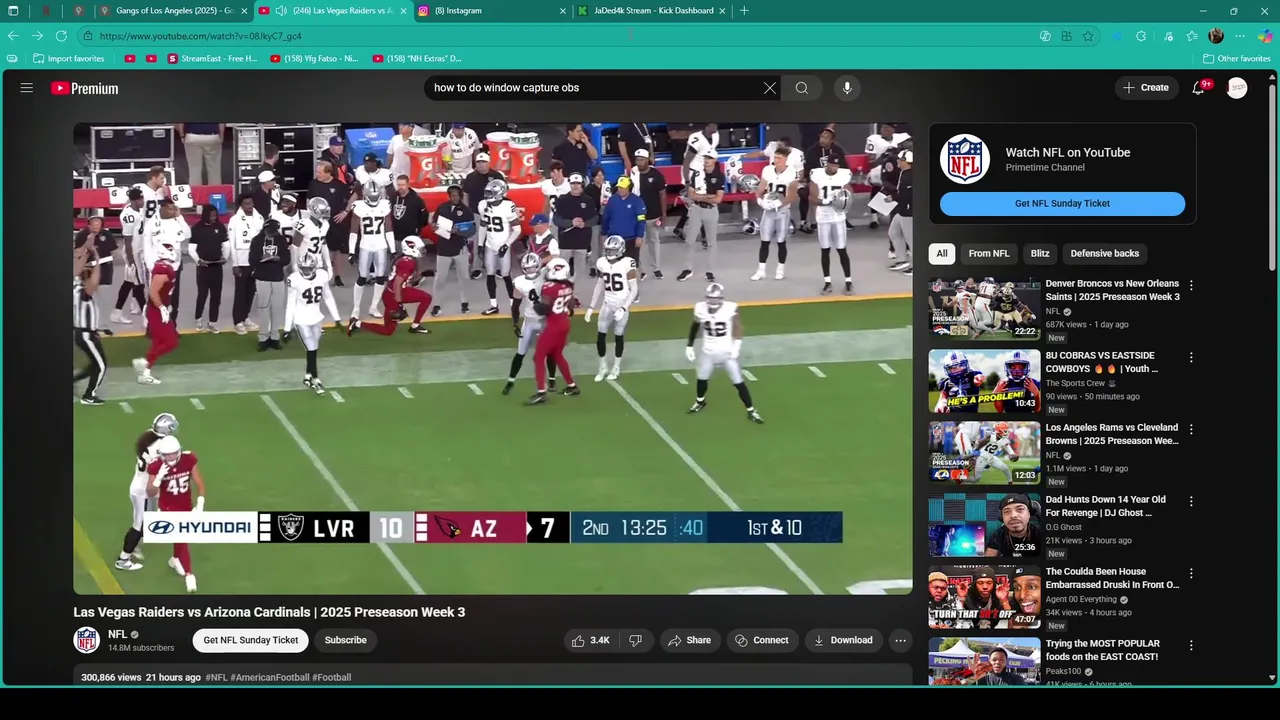Open a new browser tab
The height and width of the screenshot is (720, 1280).
744,11
